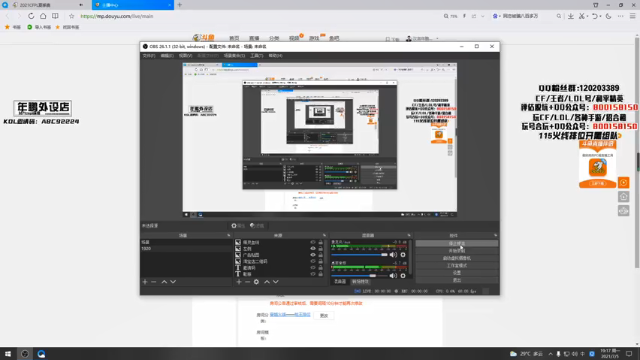
Task: Pop out the Audio Mixer dock via header icon
Action: (x=409, y=236)
